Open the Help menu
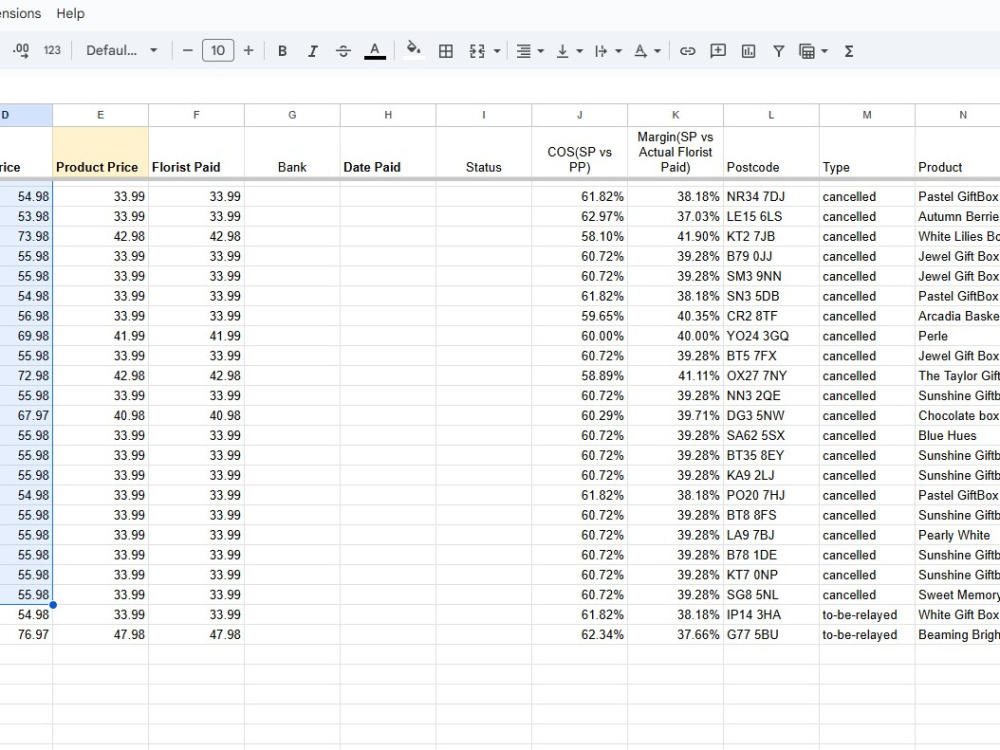The image size is (1000, 750). pos(70,13)
